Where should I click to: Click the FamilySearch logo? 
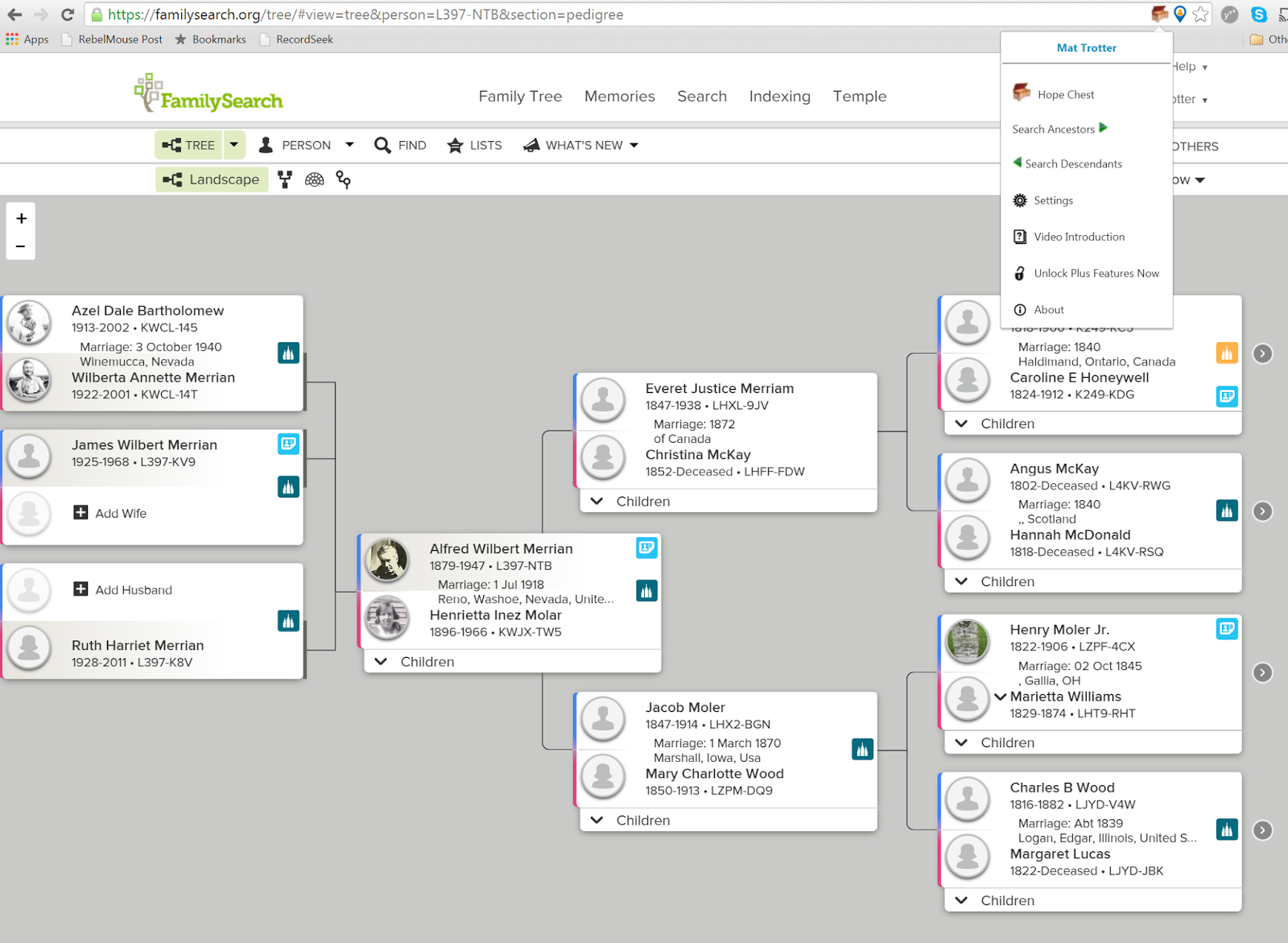click(x=208, y=94)
